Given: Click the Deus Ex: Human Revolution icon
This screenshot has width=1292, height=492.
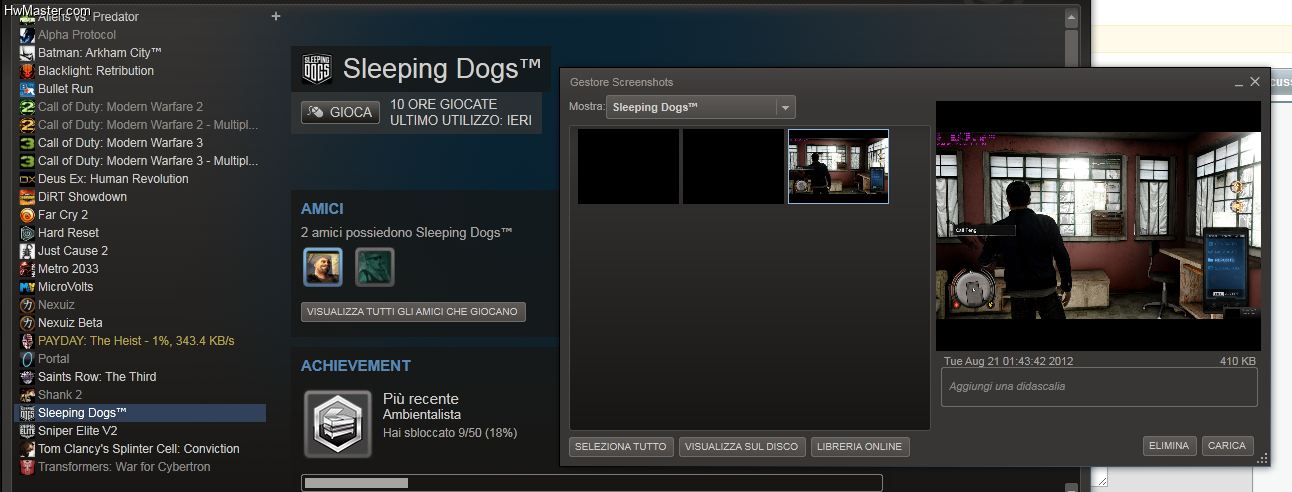Looking at the screenshot, I should (x=28, y=179).
